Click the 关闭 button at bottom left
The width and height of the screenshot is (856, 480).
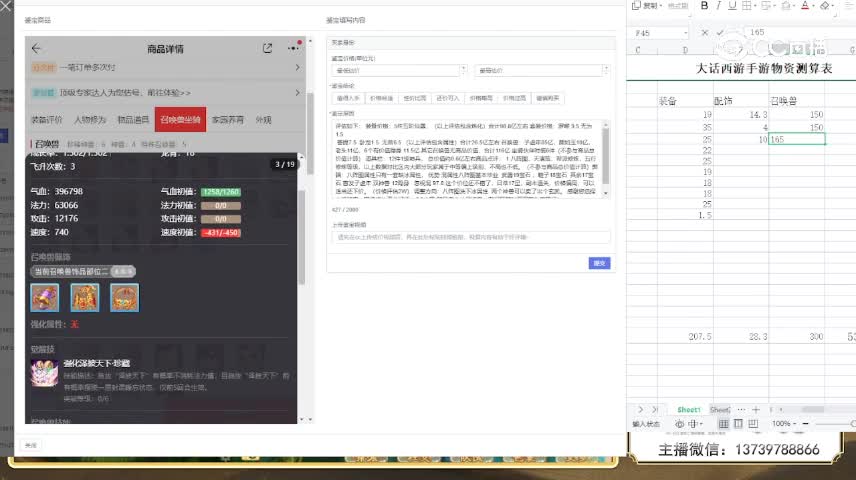[x=31, y=445]
